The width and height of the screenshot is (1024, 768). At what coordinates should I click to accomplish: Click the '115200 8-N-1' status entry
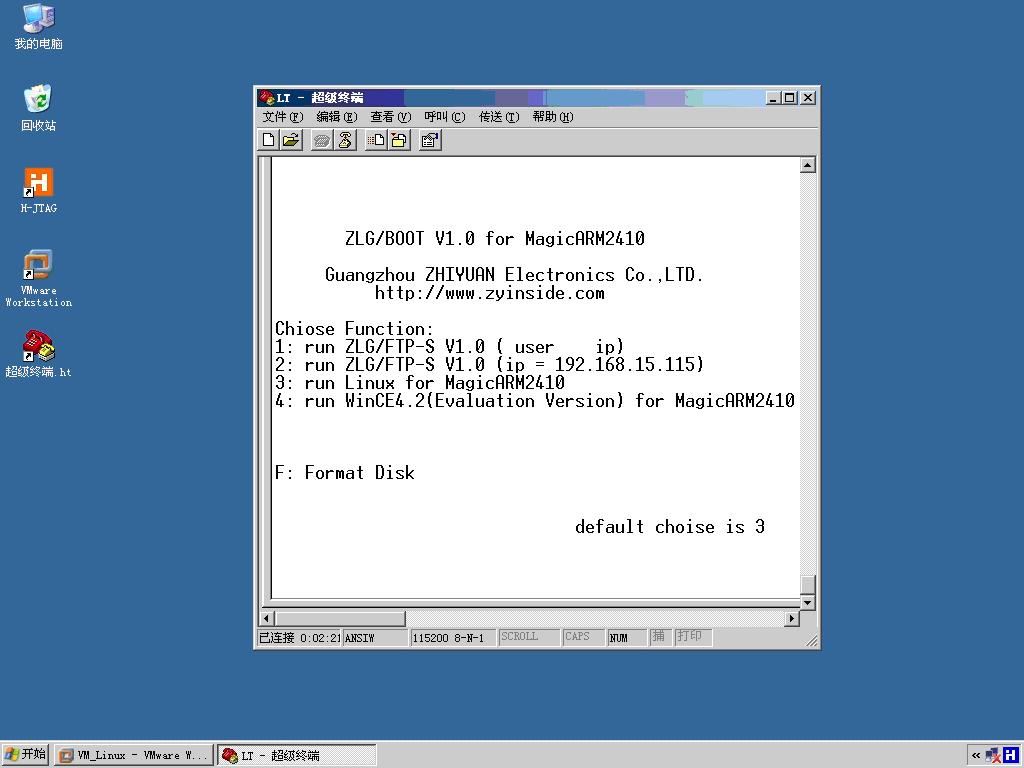453,638
